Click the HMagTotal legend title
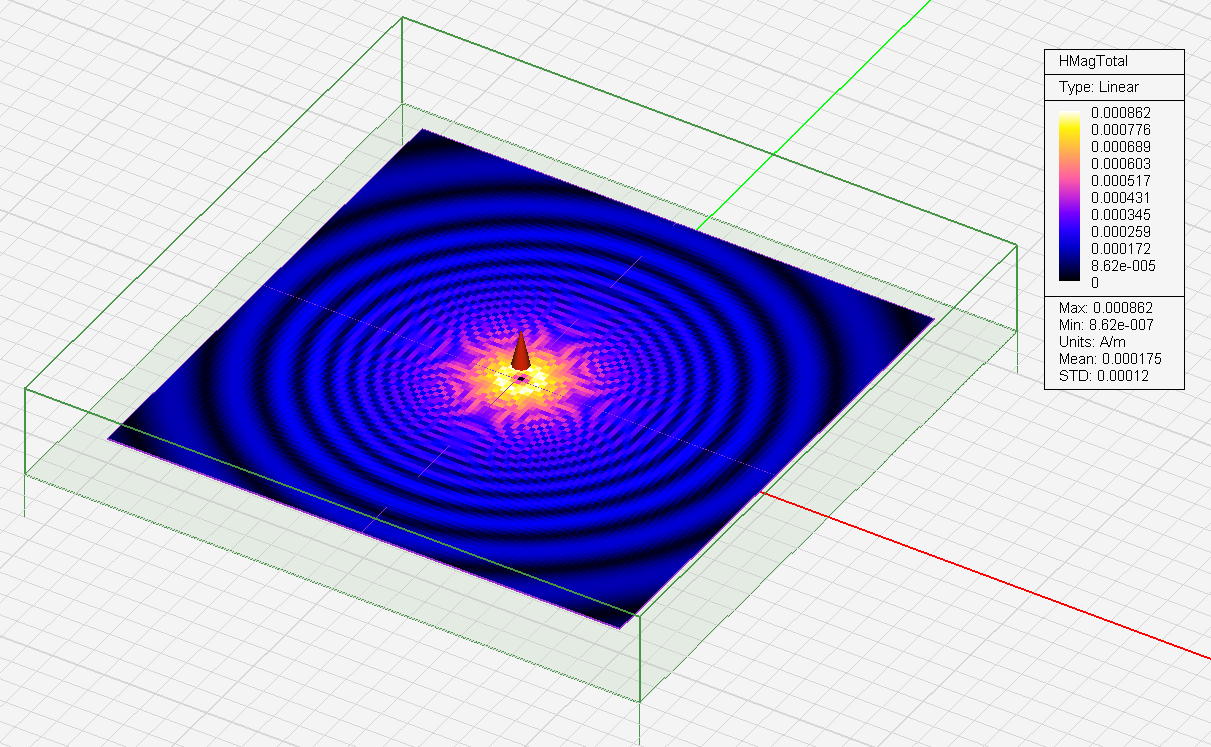The image size is (1211, 747). pyautogui.click(x=1093, y=61)
